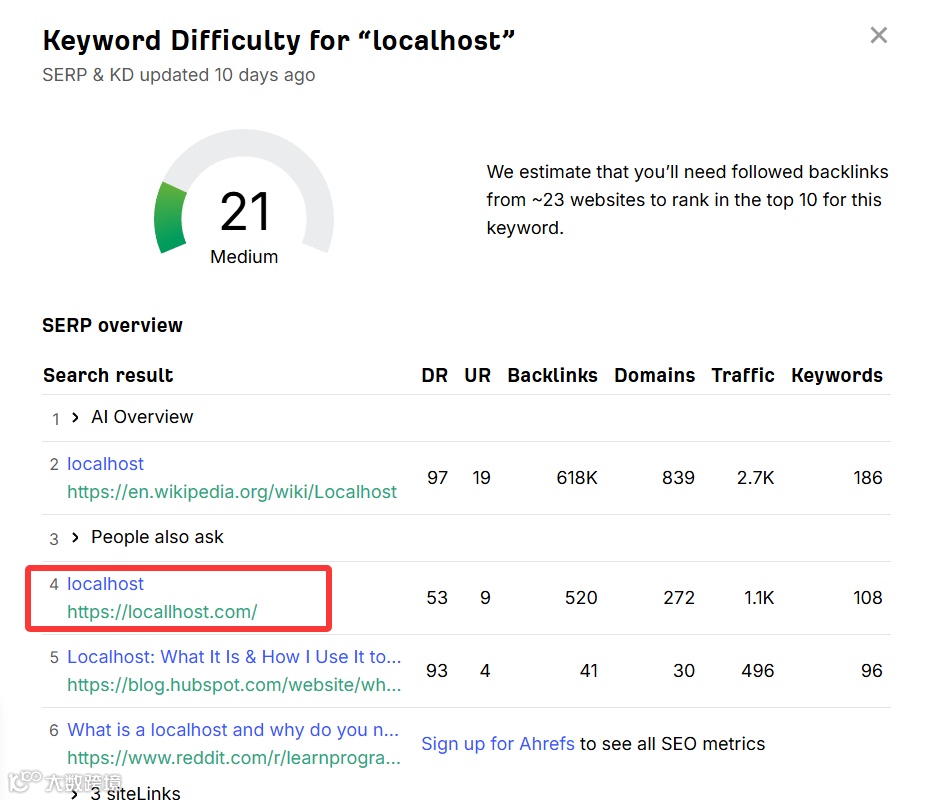The height and width of the screenshot is (800, 930).
Task: Expand the People also ask row
Action: click(76, 538)
